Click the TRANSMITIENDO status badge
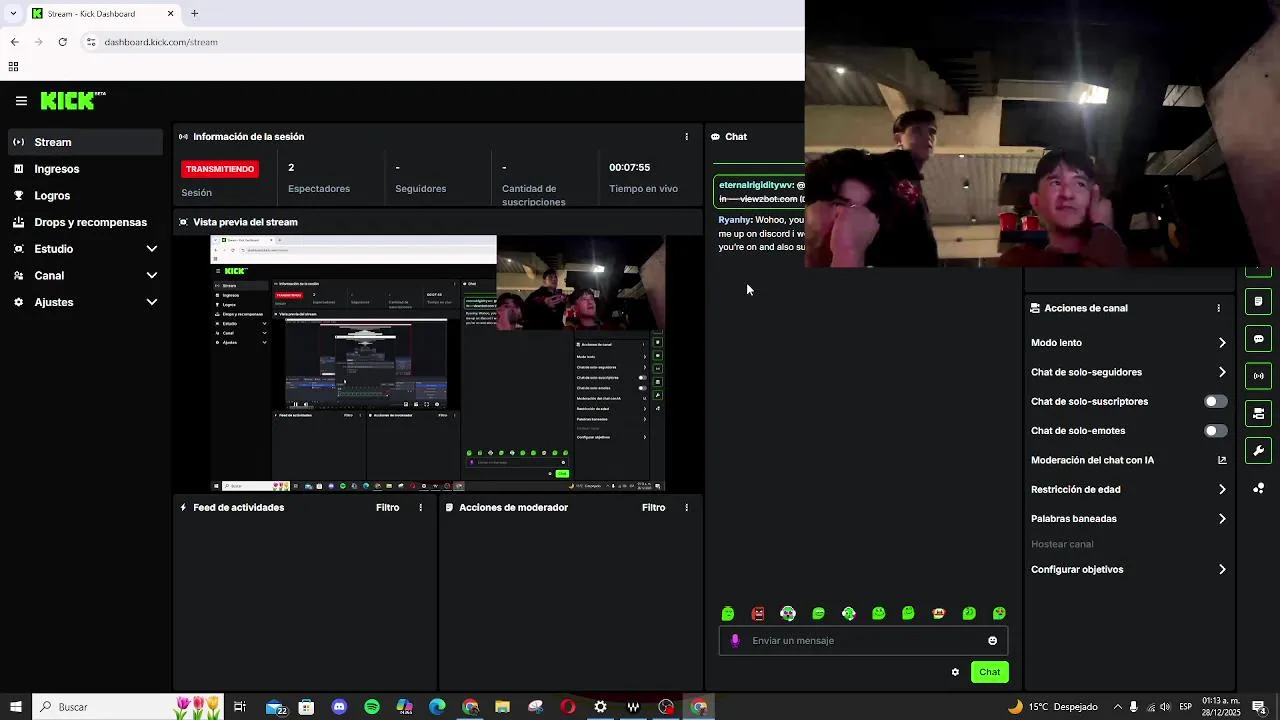 pos(220,169)
